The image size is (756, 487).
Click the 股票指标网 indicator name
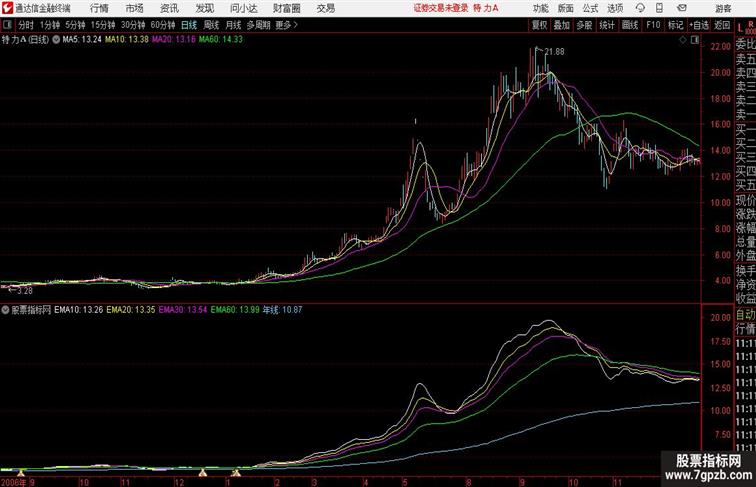point(31,310)
